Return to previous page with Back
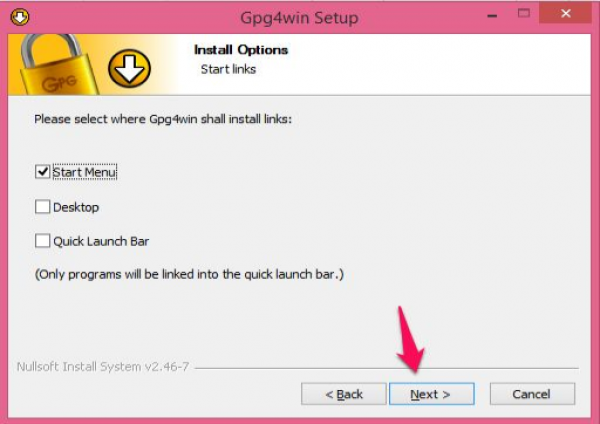Viewport: 600px width, 424px height. click(x=344, y=394)
